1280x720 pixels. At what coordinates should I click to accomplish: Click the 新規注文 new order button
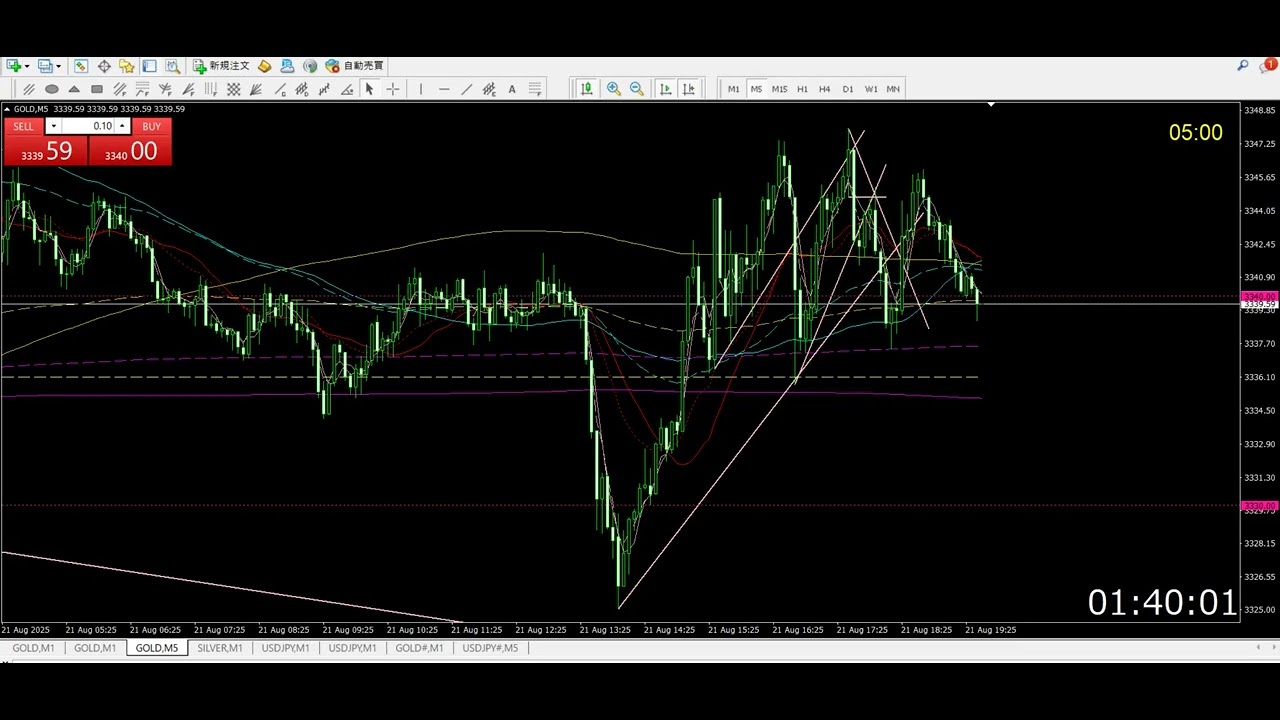[x=221, y=66]
